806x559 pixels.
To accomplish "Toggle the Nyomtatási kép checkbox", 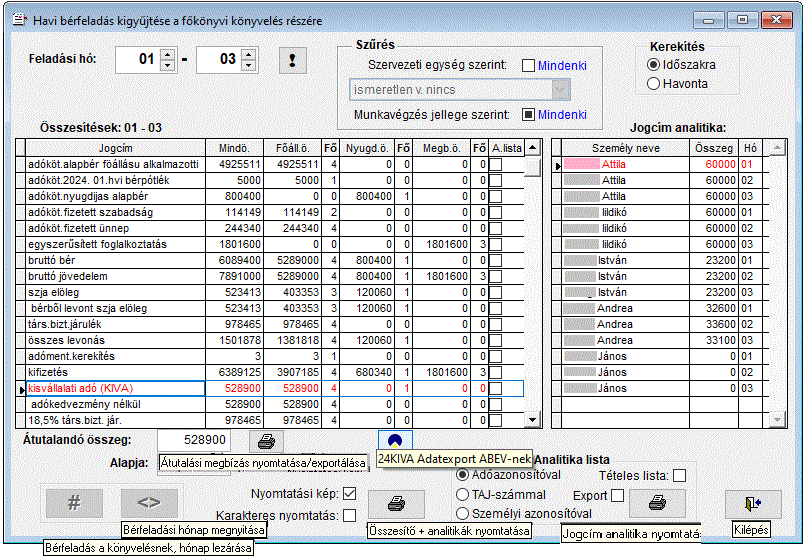I will point(349,494).
